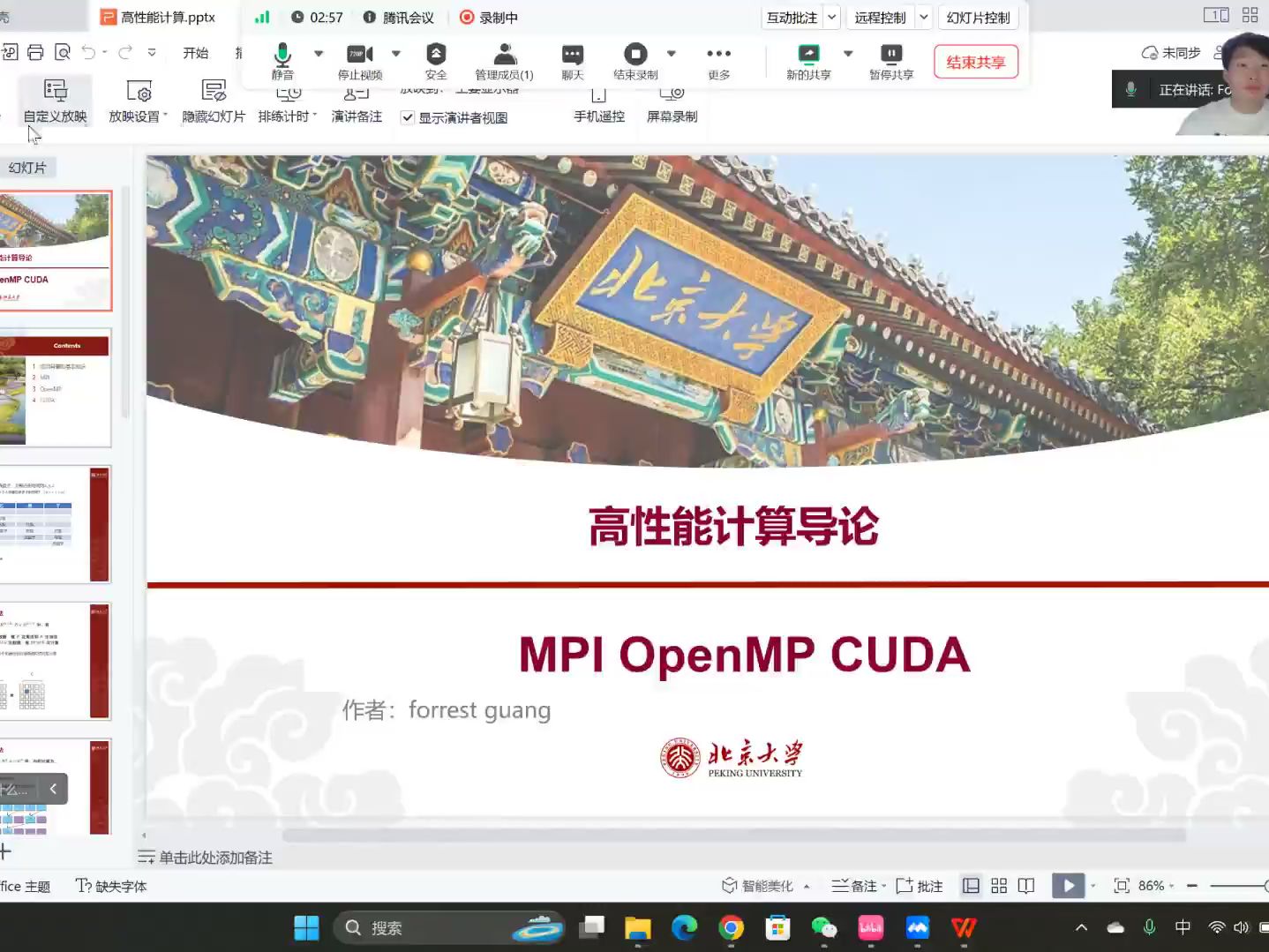
Task: Click 演讲备注 speaker notes
Action: (357, 106)
